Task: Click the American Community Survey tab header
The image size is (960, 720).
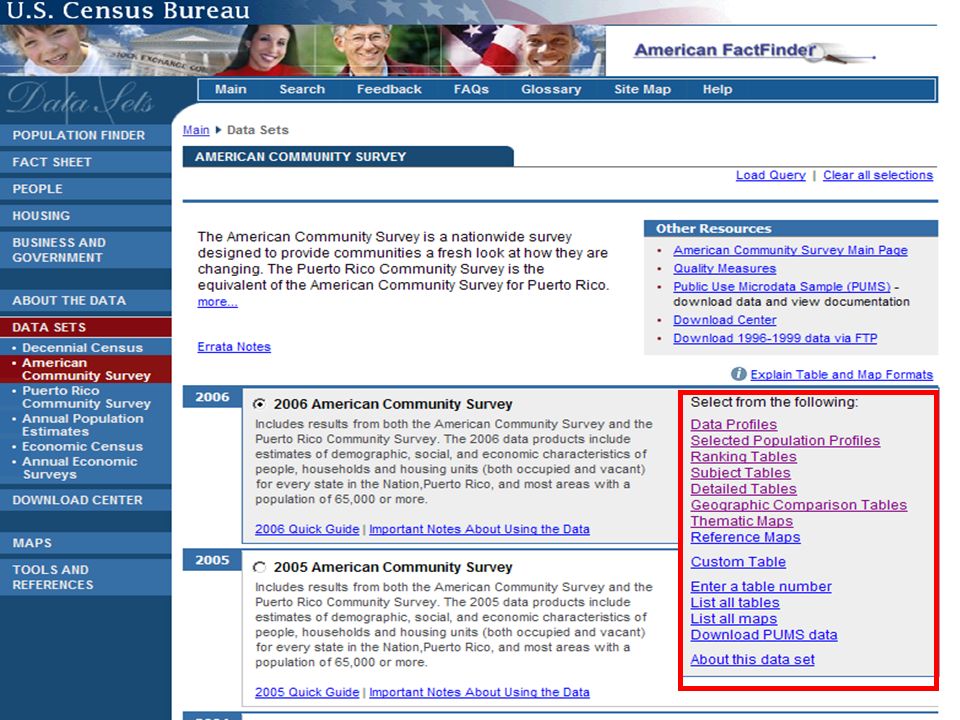Action: pyautogui.click(x=348, y=157)
